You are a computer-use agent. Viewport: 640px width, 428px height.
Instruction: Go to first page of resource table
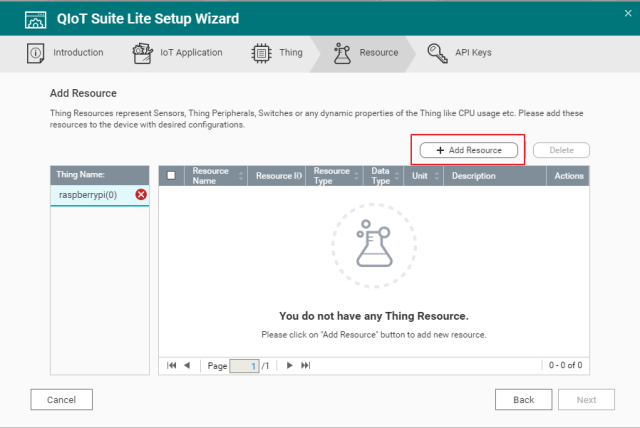[171, 365]
